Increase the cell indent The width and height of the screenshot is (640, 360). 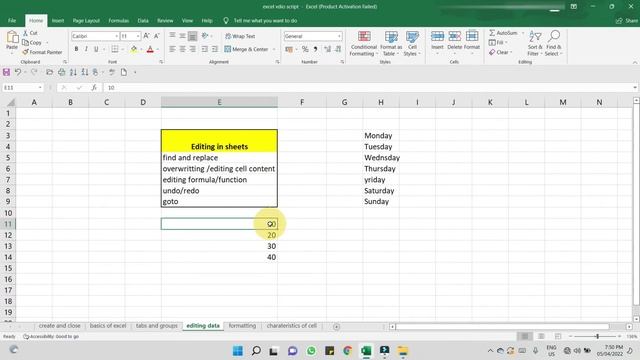tap(215, 49)
